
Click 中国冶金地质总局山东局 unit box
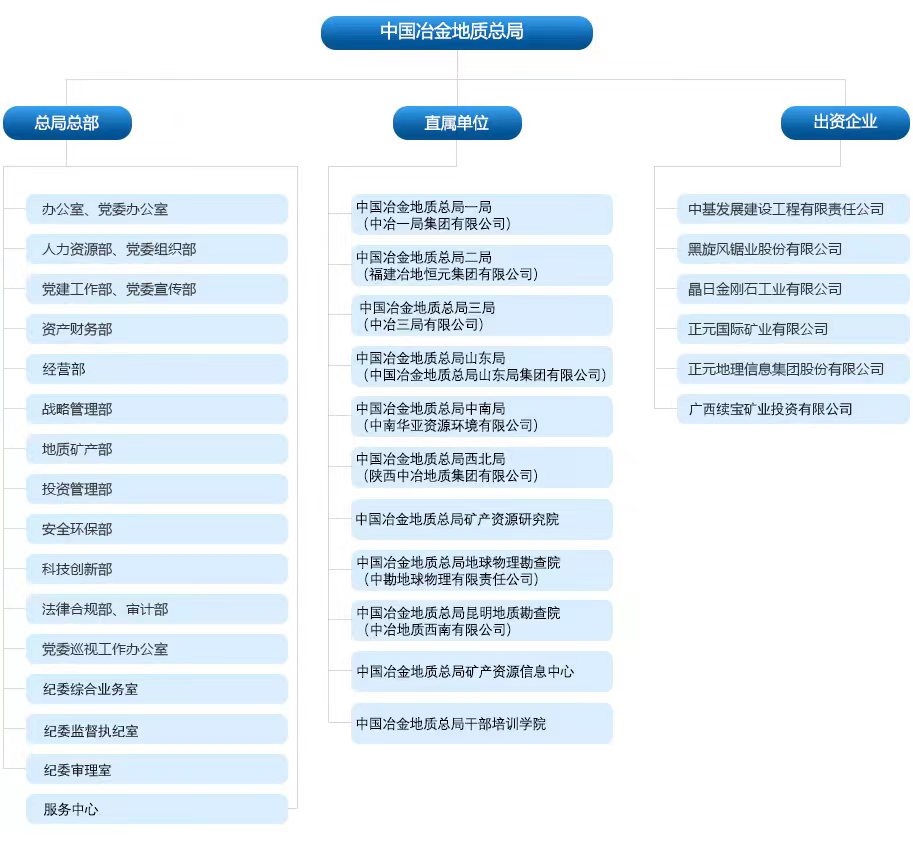[x=481, y=366]
